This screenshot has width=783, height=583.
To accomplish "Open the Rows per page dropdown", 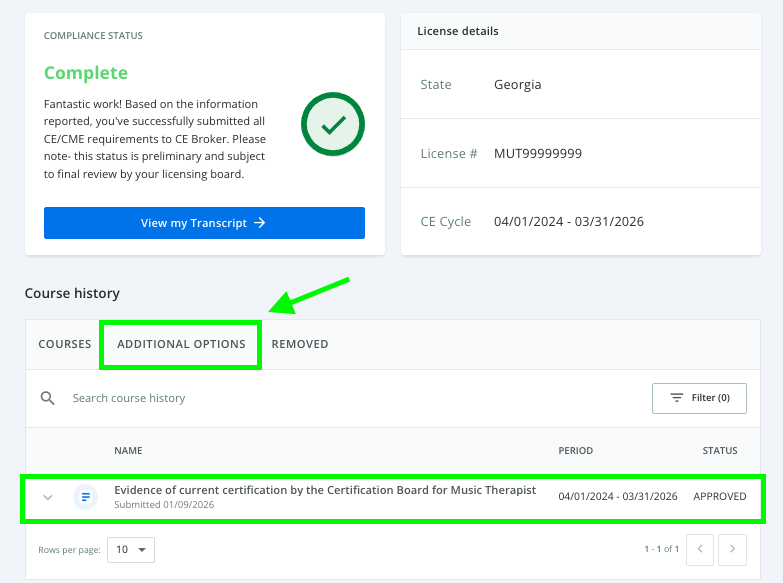I will [x=131, y=549].
